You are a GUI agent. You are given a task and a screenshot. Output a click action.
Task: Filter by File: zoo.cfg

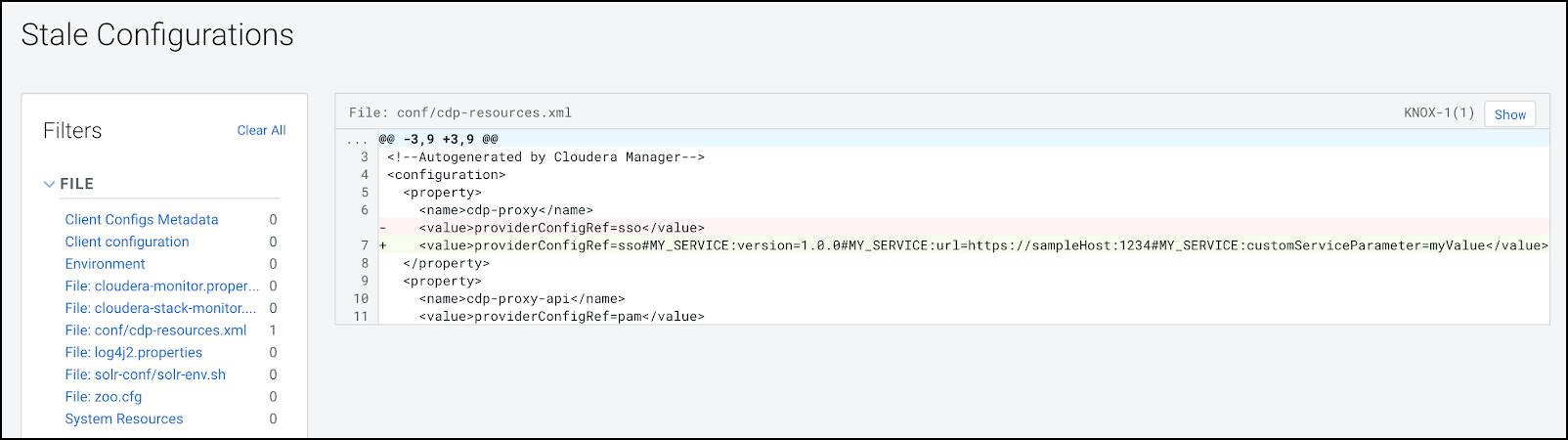coord(104,397)
